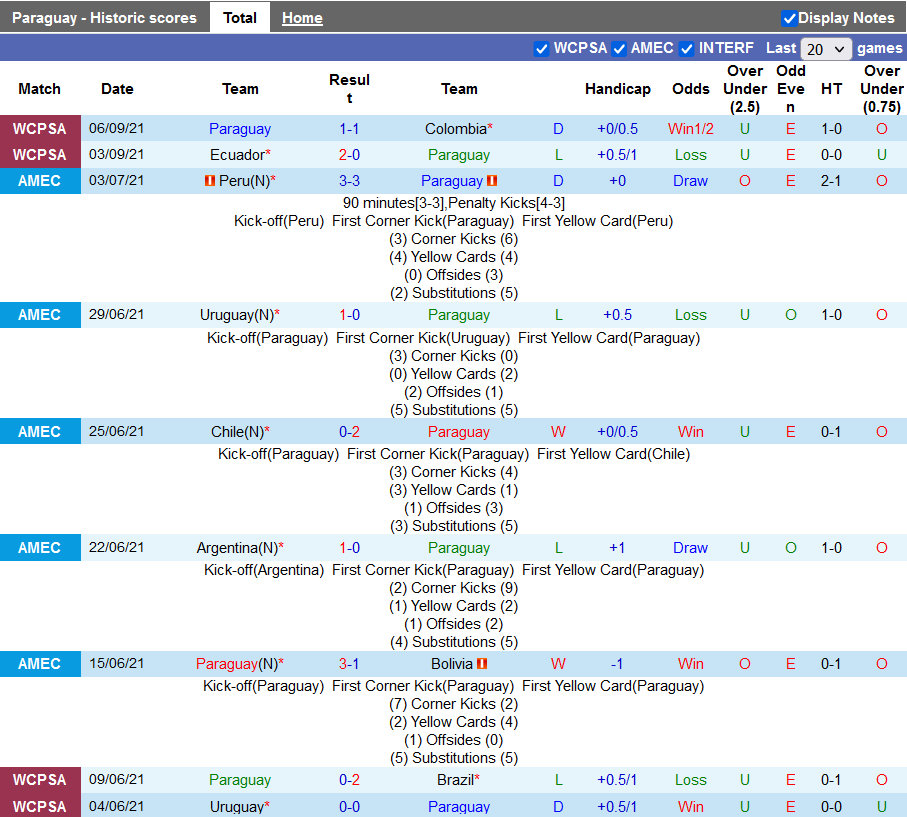Open the Last 20 games dropdown

point(826,49)
